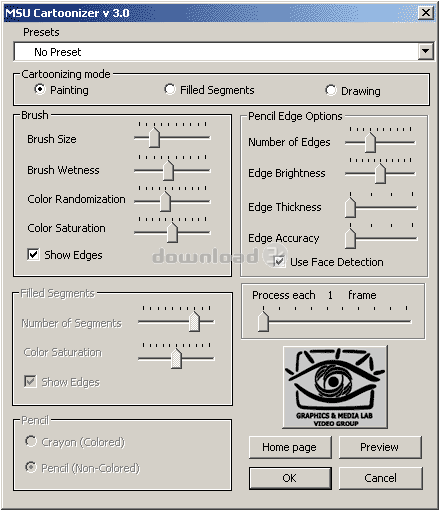Image resolution: width=441 pixels, height=511 pixels.
Task: Click the Edge Accuracy slider thumb
Action: (350, 238)
